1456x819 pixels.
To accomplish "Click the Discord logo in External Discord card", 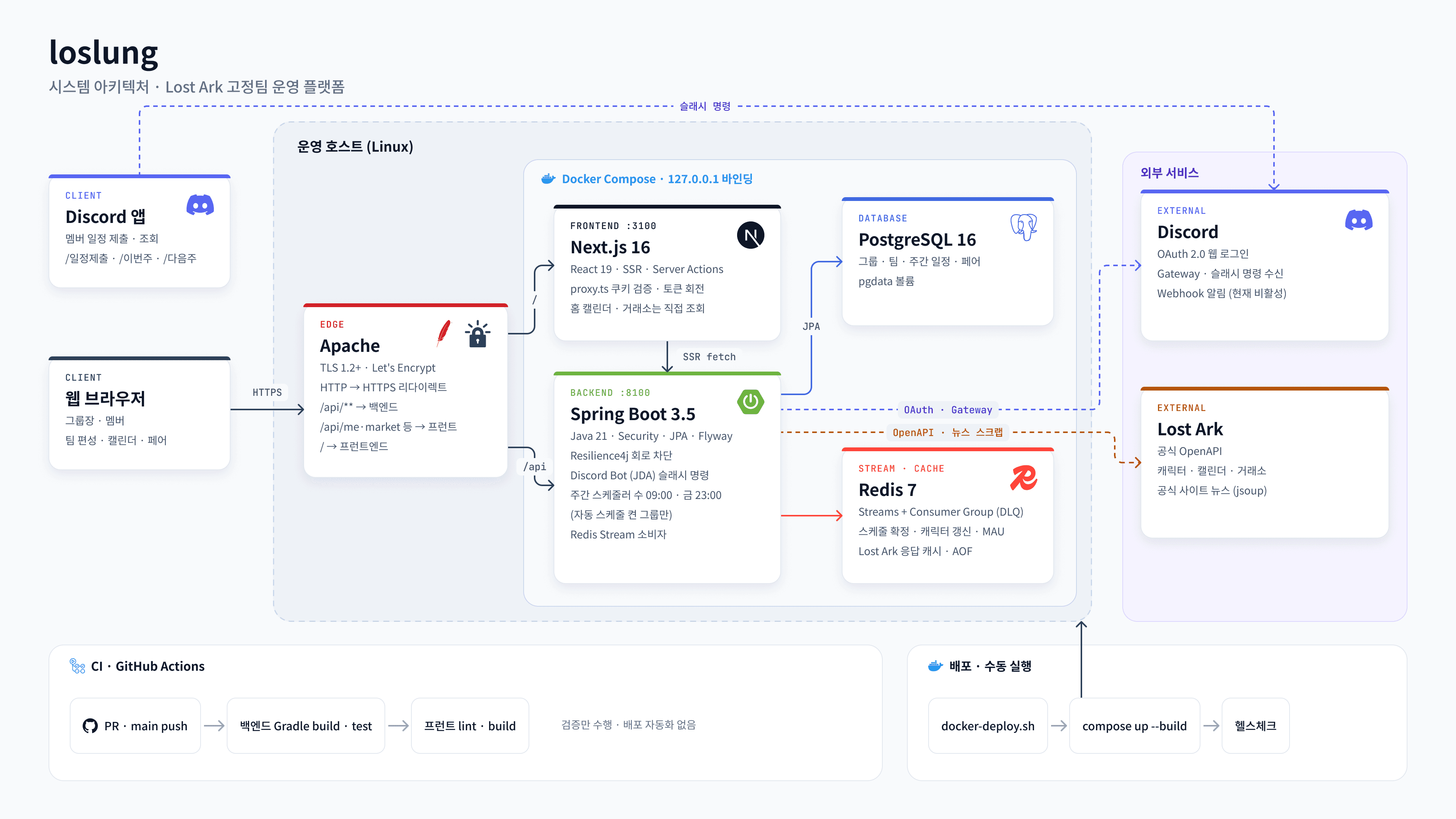I will 1359,220.
